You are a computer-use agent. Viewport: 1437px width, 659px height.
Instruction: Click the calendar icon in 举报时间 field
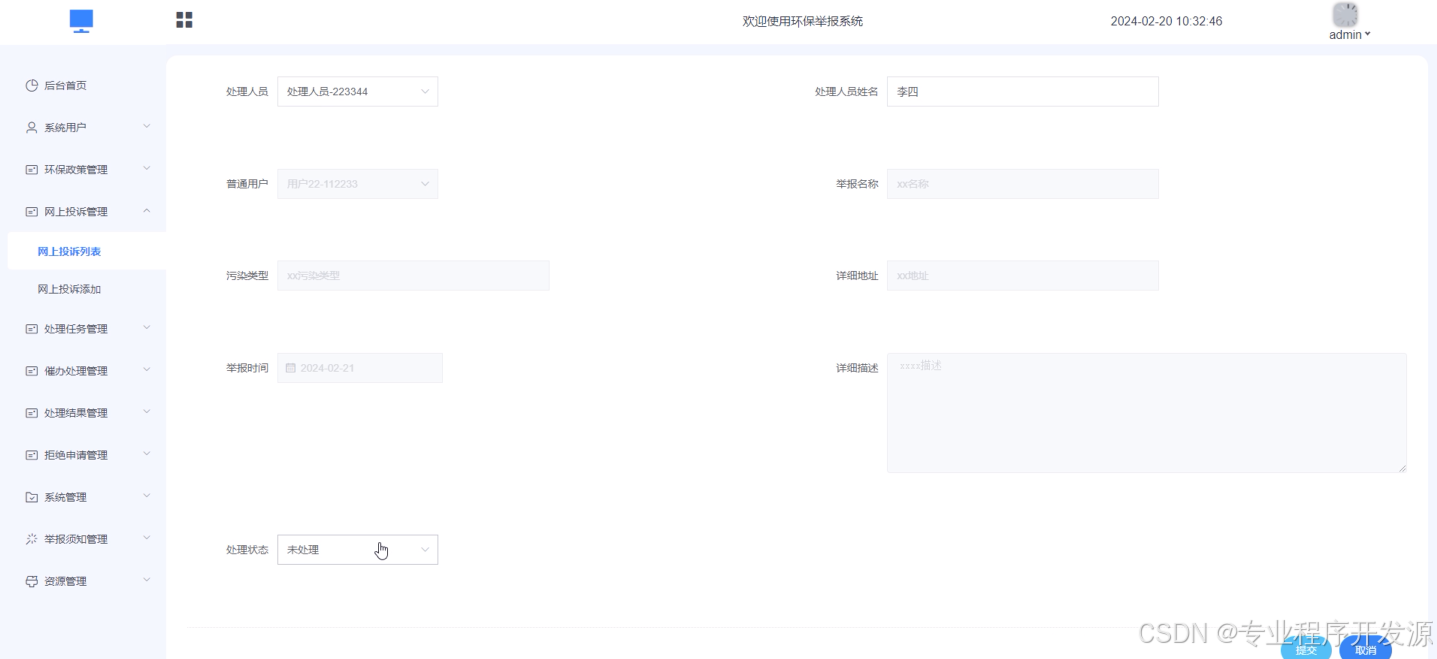291,368
